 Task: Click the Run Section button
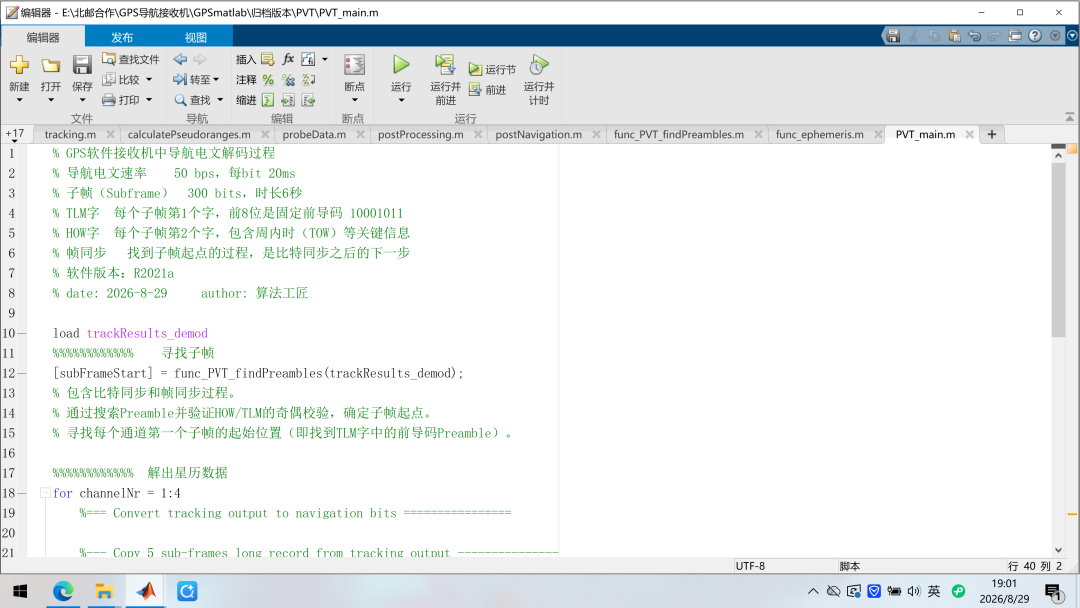coord(492,70)
